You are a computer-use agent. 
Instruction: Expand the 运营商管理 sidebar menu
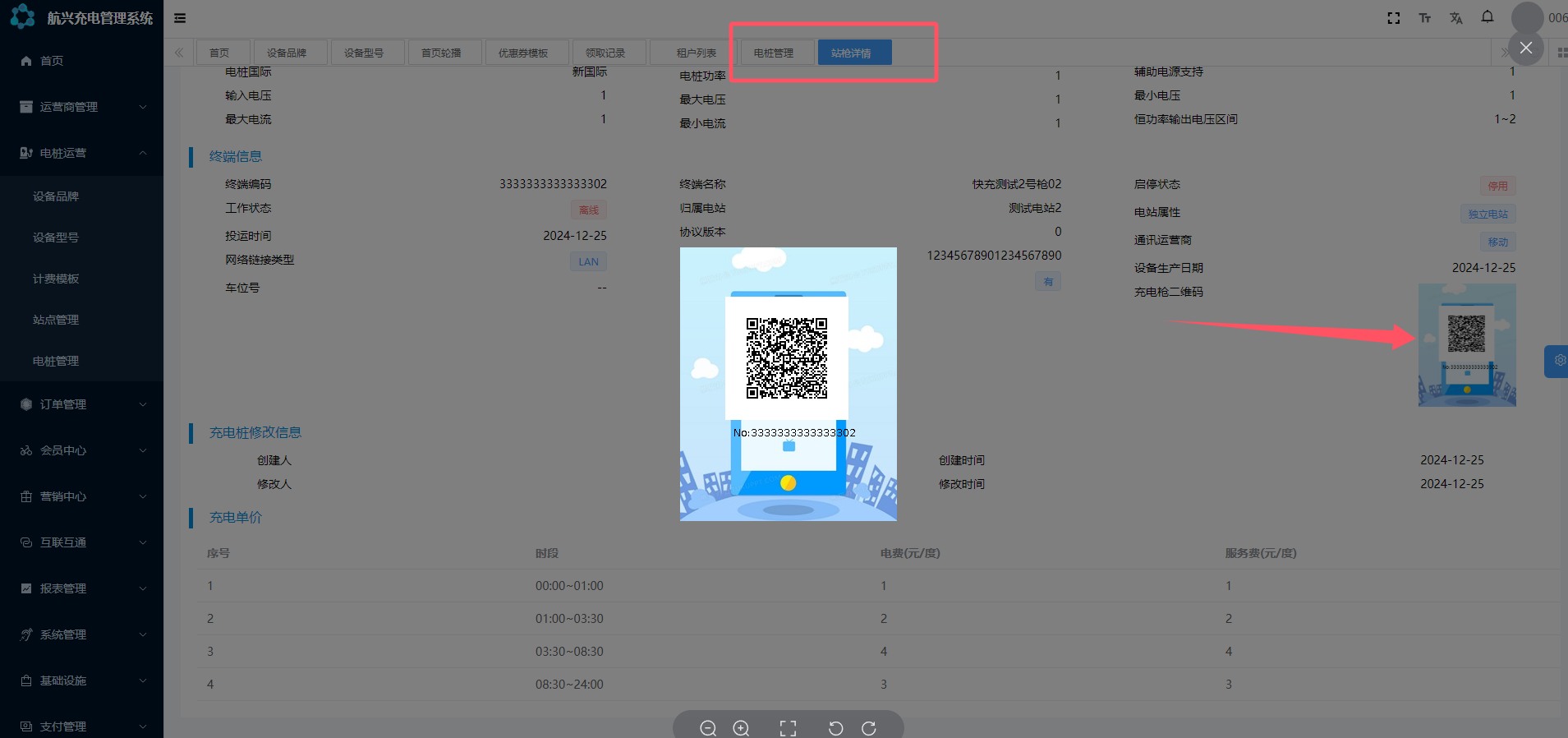point(81,107)
